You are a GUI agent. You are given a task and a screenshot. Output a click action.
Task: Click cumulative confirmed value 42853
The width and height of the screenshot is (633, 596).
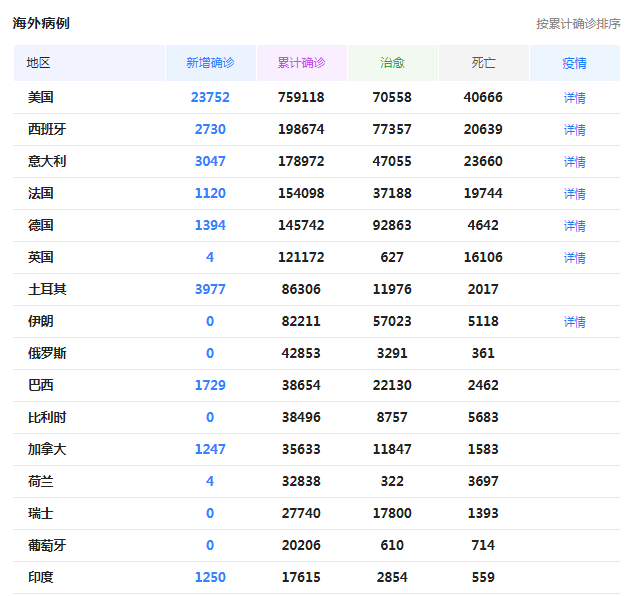301,353
